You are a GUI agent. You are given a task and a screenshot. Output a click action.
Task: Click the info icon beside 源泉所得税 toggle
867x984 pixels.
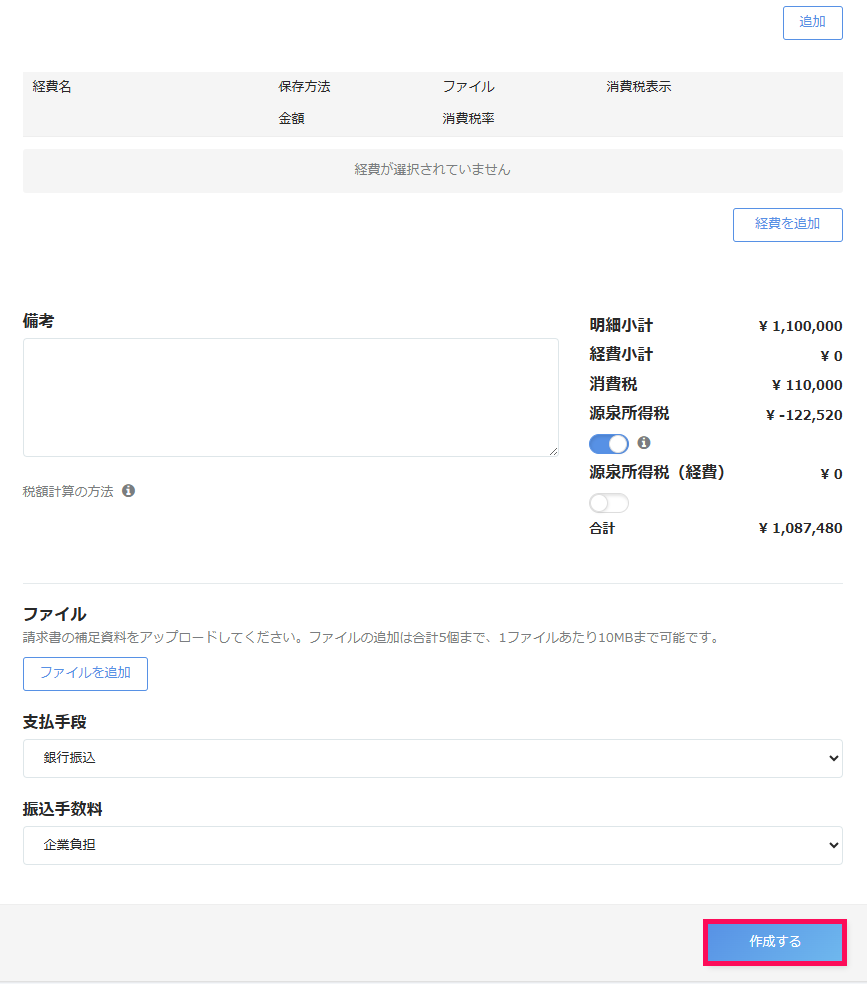click(x=644, y=442)
